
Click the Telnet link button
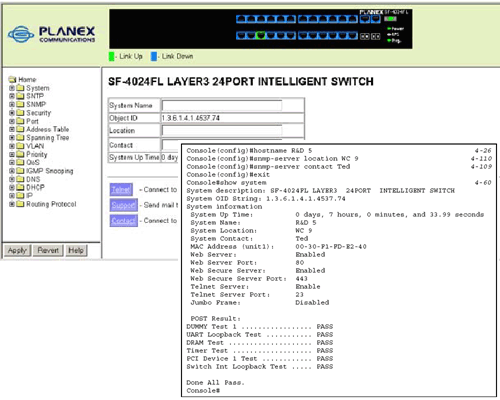pos(121,190)
